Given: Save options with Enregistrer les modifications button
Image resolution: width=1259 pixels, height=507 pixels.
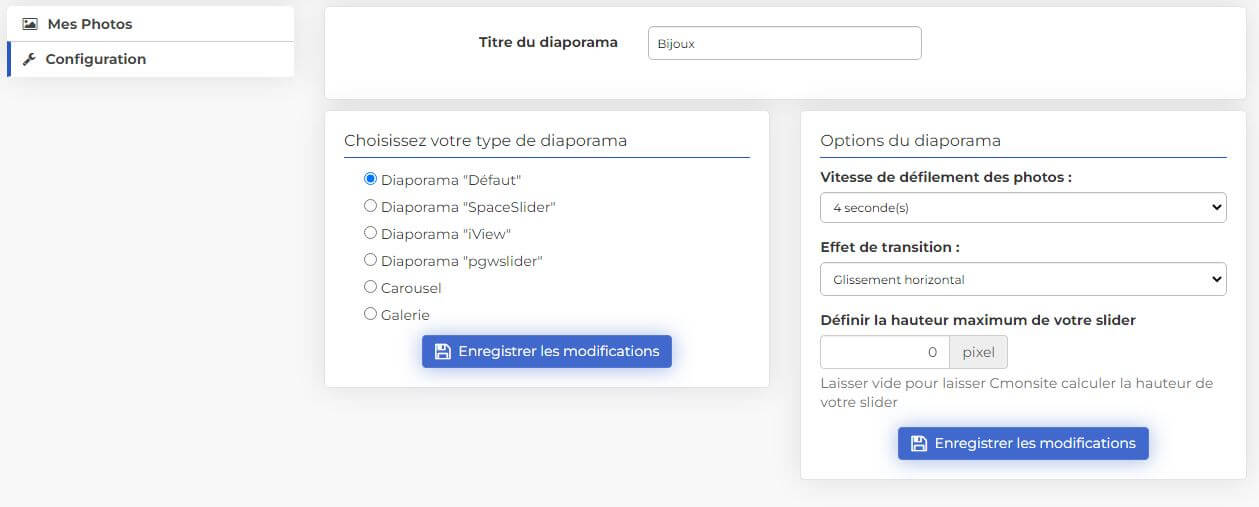Looking at the screenshot, I should [x=1023, y=443].
